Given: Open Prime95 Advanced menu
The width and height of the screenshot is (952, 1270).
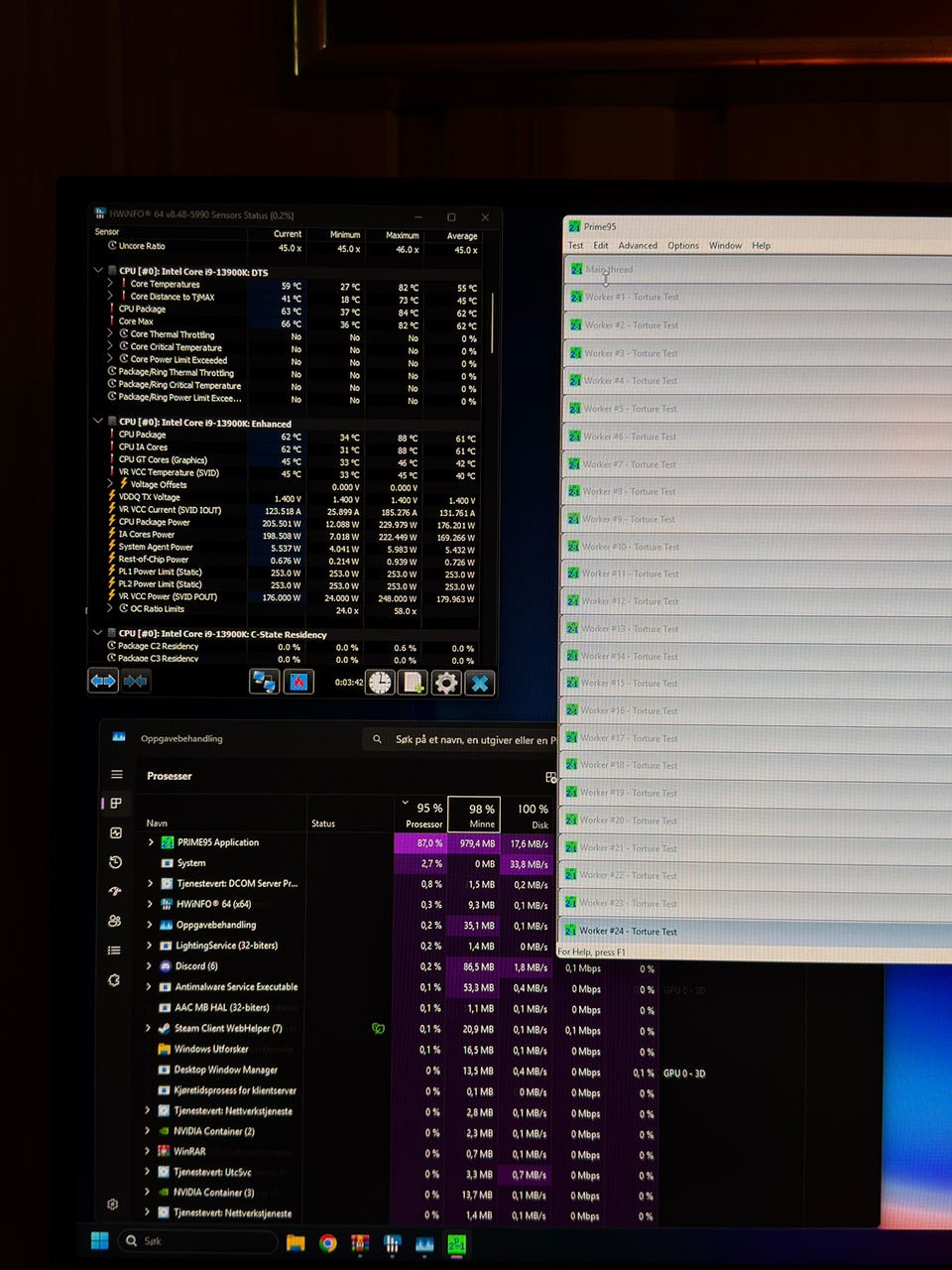Looking at the screenshot, I should 638,245.
